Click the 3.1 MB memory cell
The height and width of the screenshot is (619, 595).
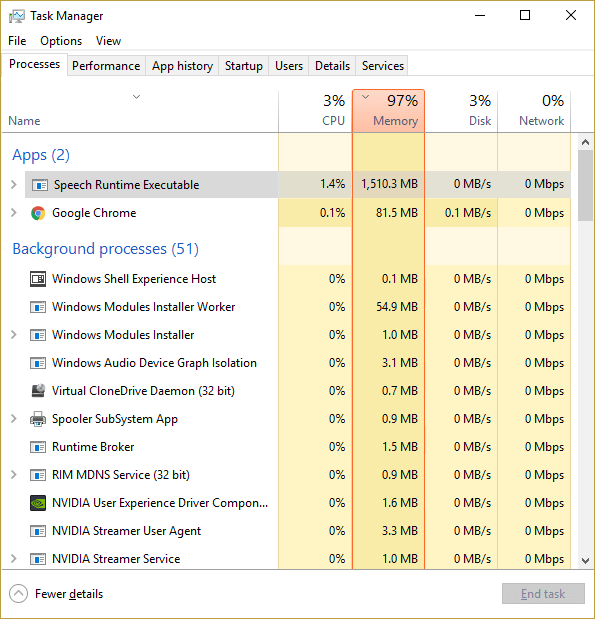[x=400, y=363]
